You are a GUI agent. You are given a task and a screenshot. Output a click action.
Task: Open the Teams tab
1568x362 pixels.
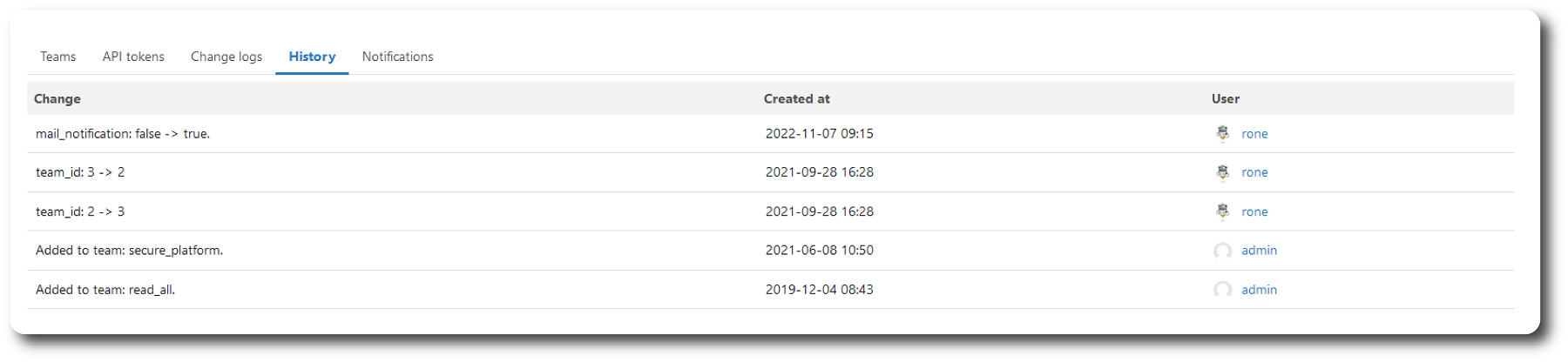(57, 57)
